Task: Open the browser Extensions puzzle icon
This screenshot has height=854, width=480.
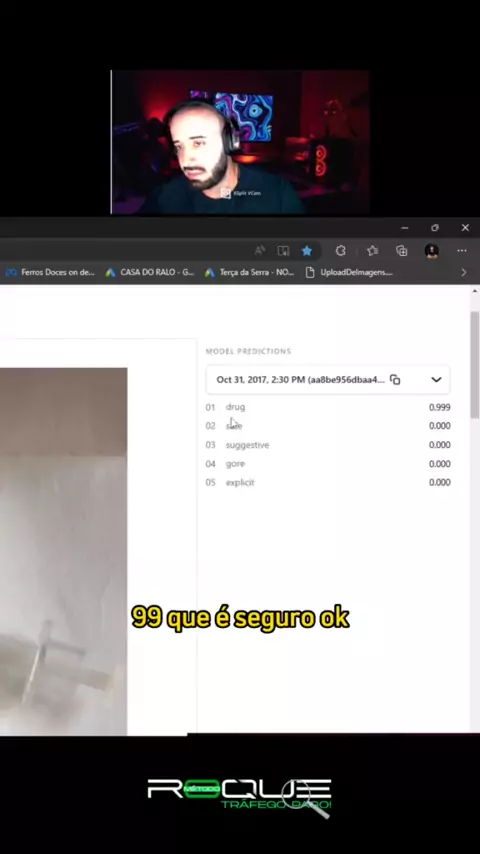Action: tap(341, 251)
